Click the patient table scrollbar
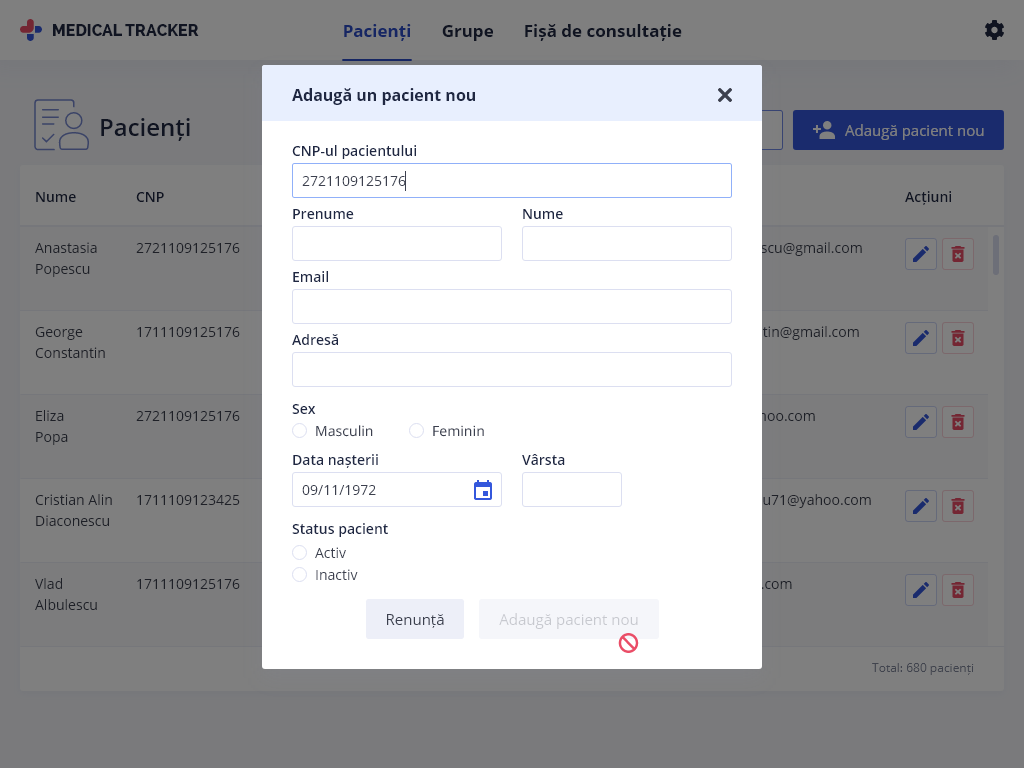Viewport: 1024px width, 768px height. (x=995, y=255)
